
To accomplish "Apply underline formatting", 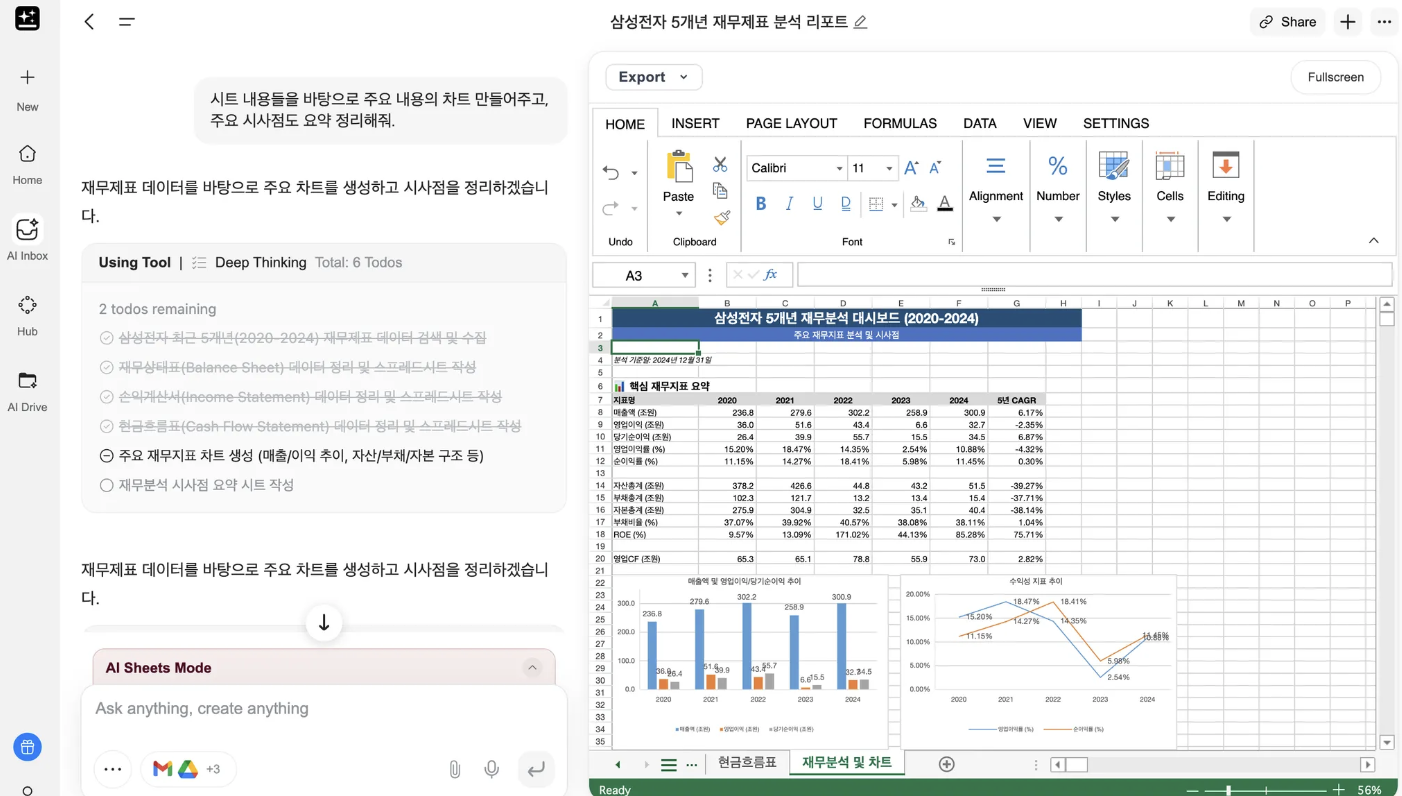I will point(818,203).
